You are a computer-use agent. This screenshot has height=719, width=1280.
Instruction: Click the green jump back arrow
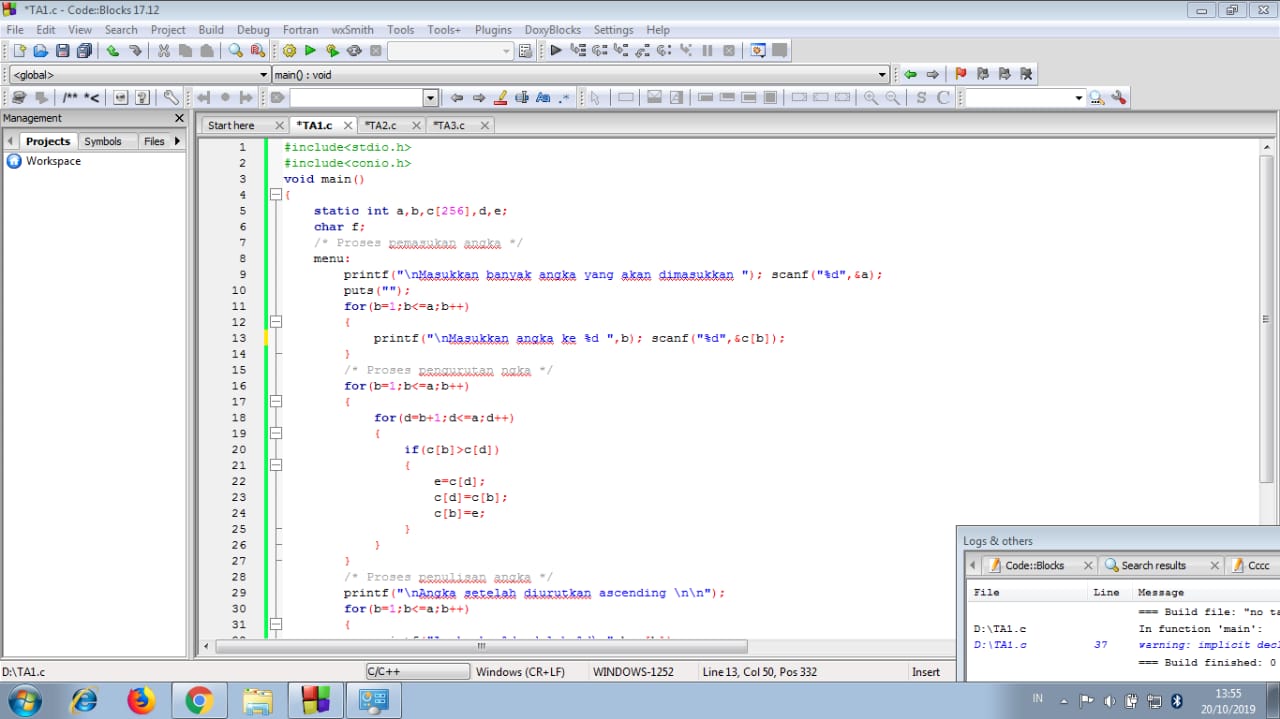pyautogui.click(x=910, y=74)
